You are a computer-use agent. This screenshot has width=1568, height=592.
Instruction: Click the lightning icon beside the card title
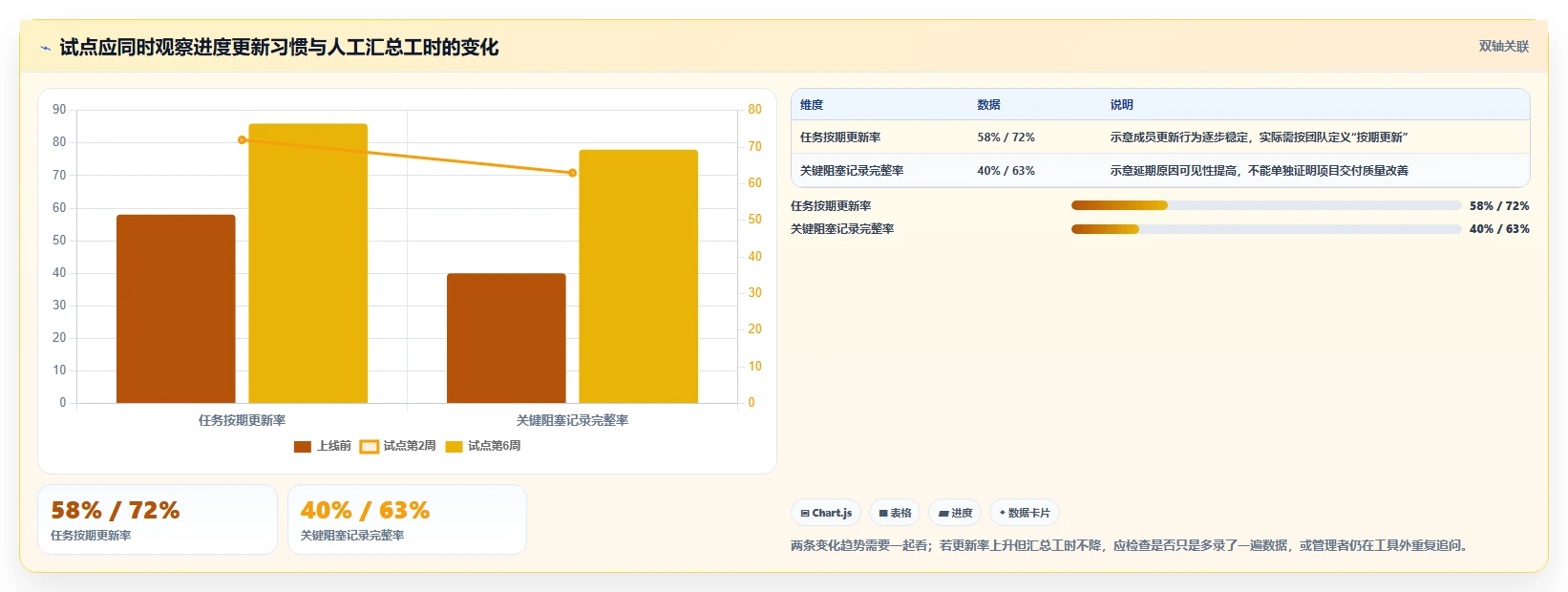click(45, 48)
